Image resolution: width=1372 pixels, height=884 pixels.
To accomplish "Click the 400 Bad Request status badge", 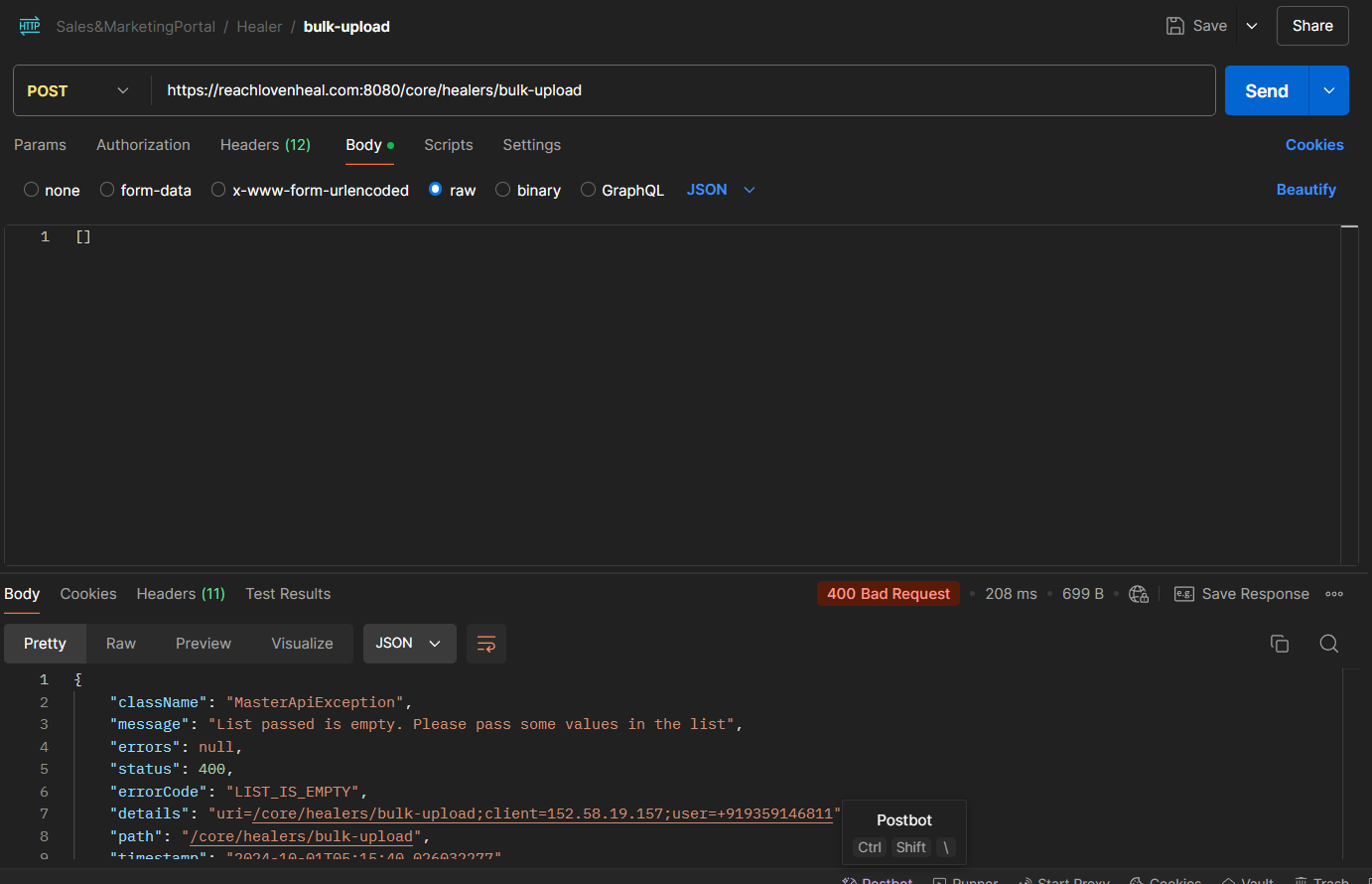I will (889, 594).
